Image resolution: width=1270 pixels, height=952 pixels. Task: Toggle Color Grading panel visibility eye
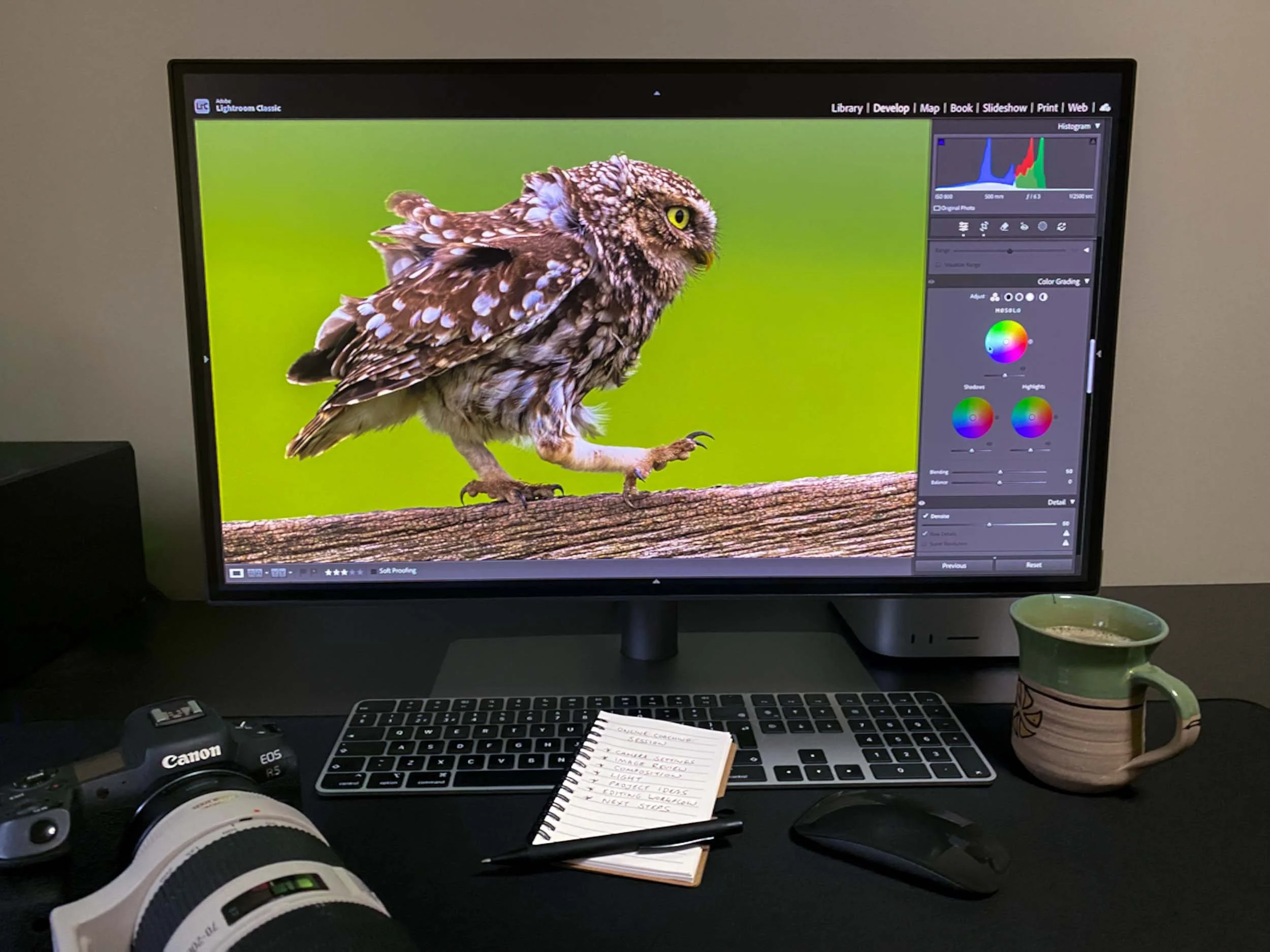pos(932,282)
